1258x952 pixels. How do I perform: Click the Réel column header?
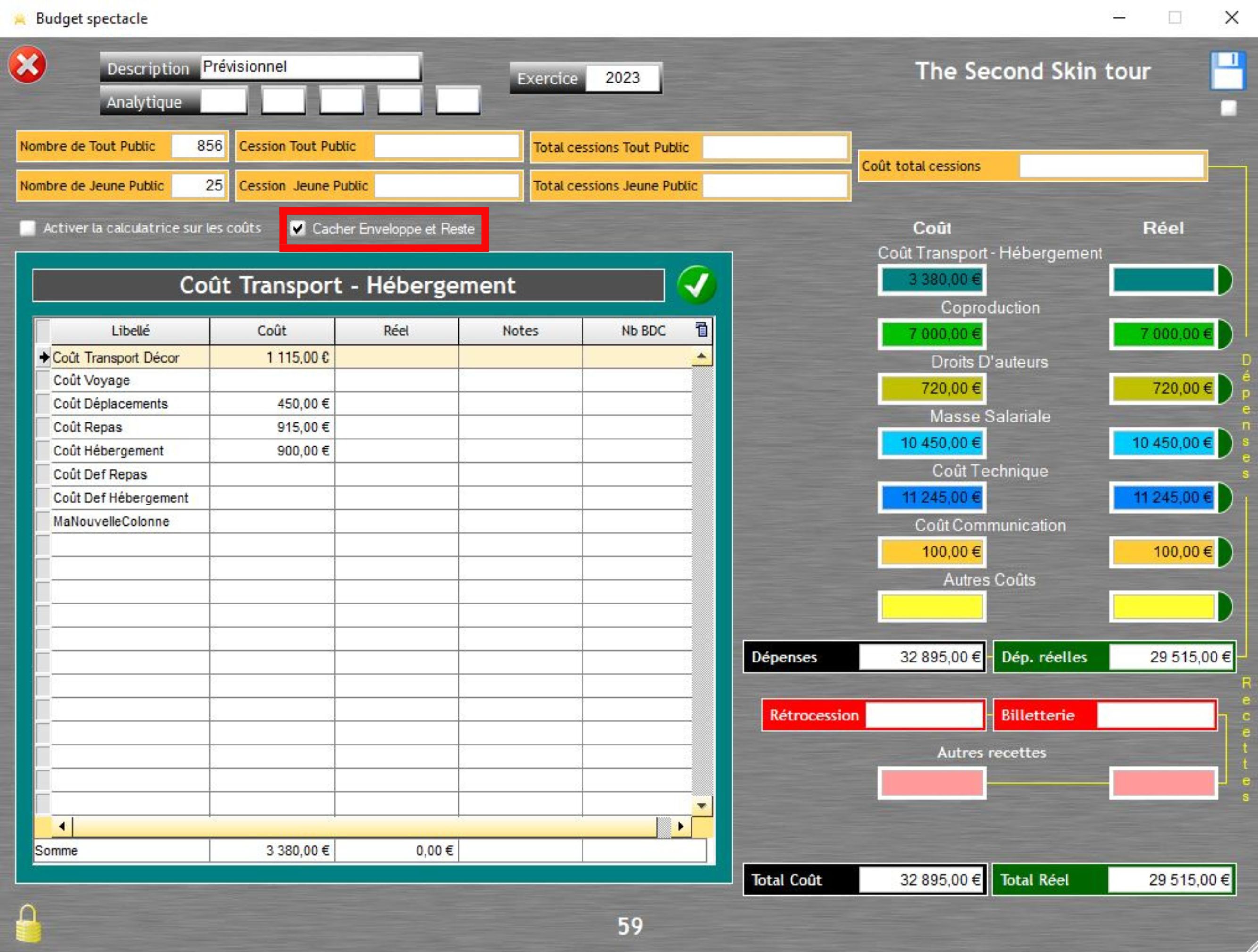396,331
